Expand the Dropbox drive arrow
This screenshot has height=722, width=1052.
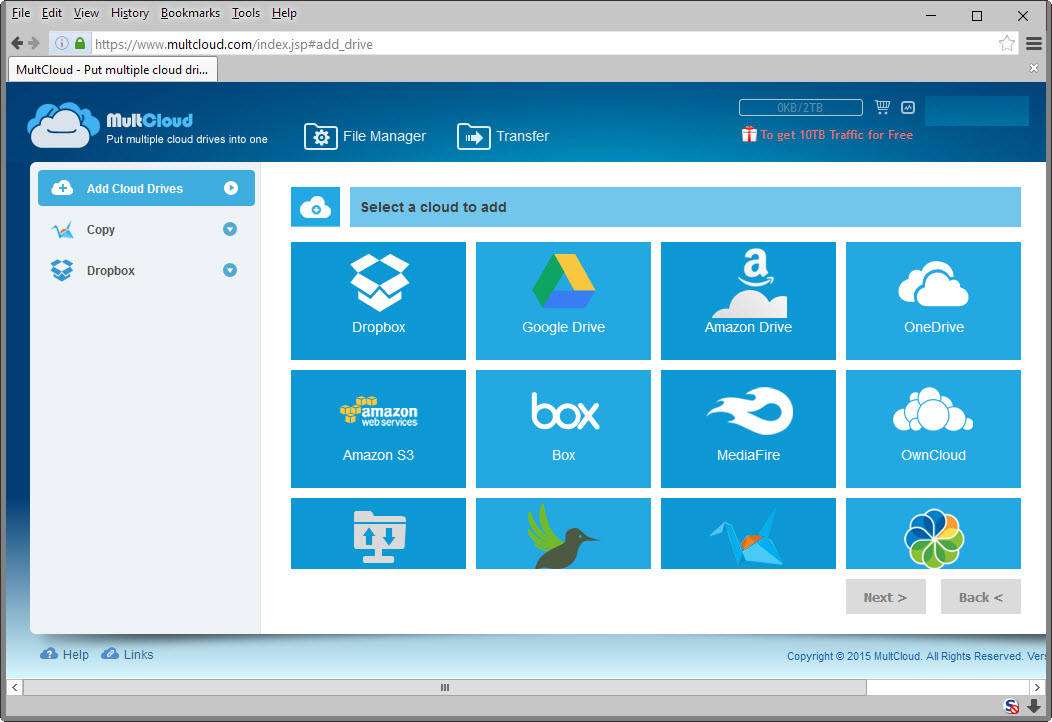click(x=229, y=270)
